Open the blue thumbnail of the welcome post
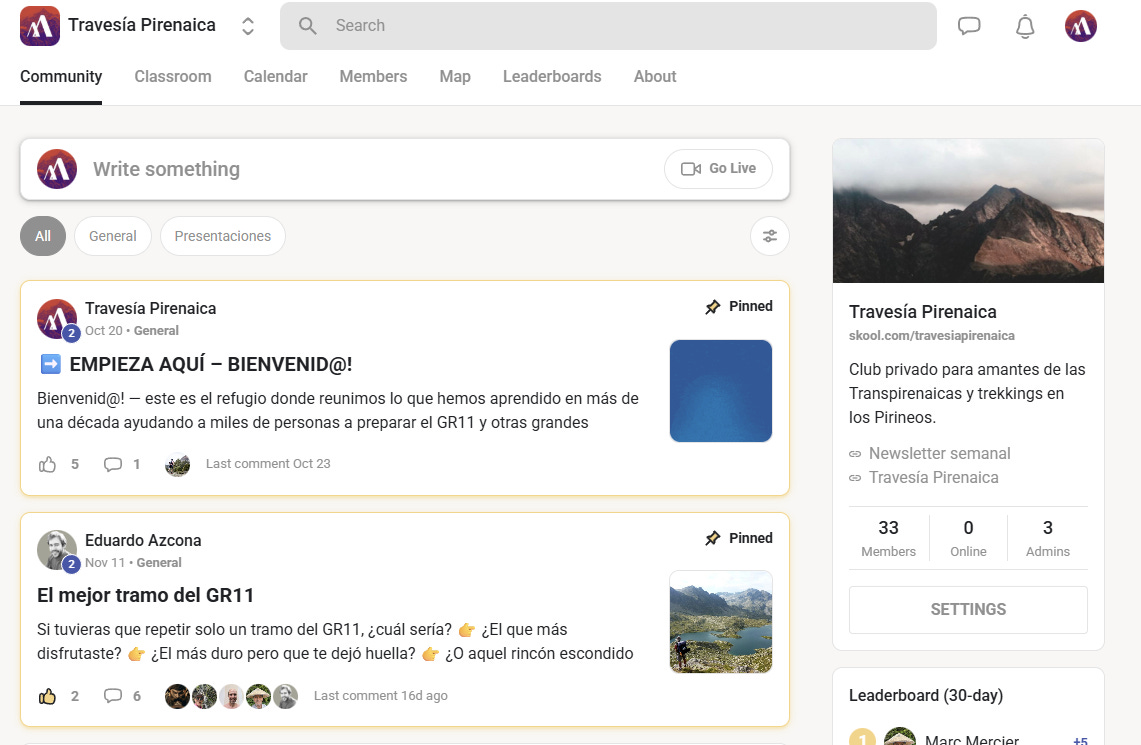Screen dimensions: 1141x745 click(x=720, y=391)
